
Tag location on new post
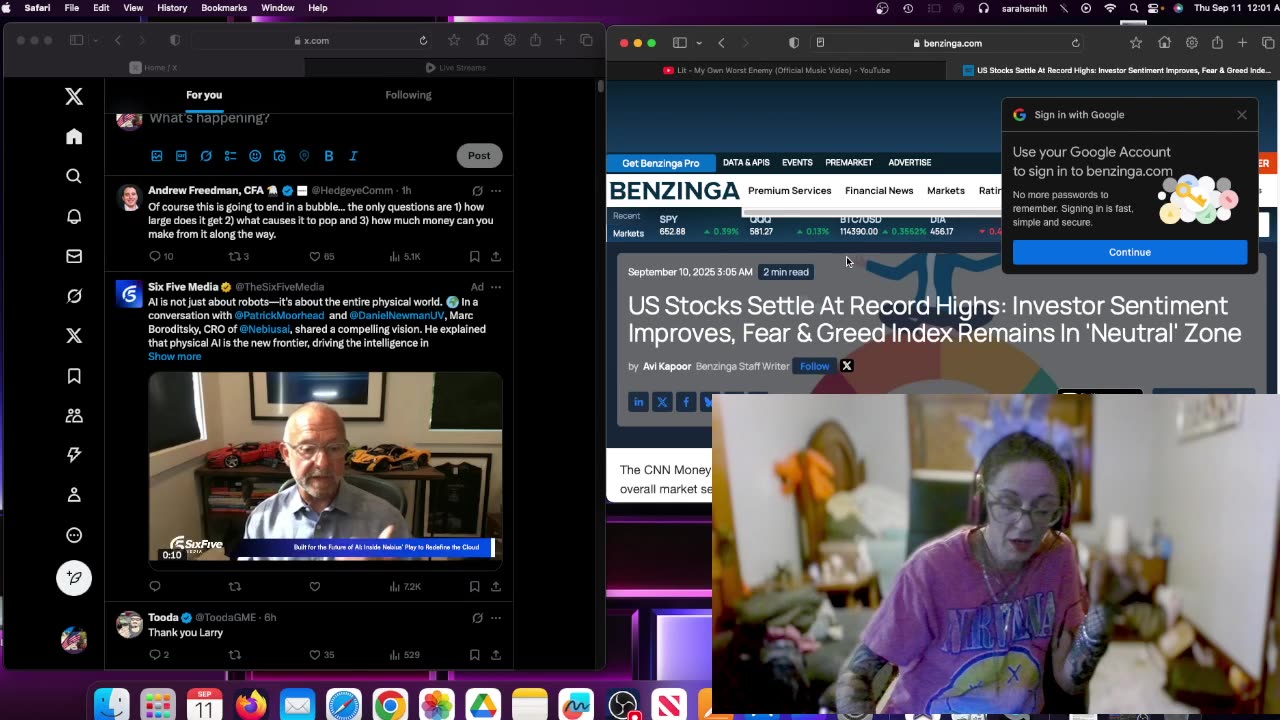click(304, 156)
